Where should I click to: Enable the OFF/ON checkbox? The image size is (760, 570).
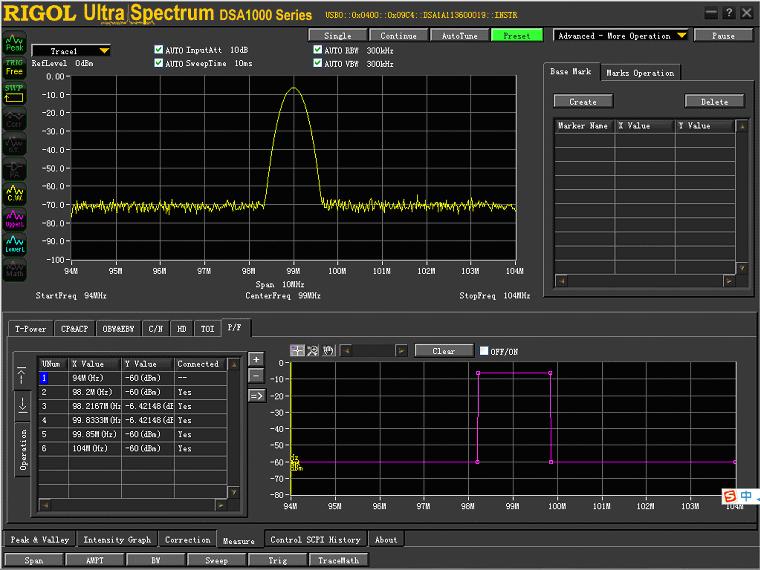484,351
